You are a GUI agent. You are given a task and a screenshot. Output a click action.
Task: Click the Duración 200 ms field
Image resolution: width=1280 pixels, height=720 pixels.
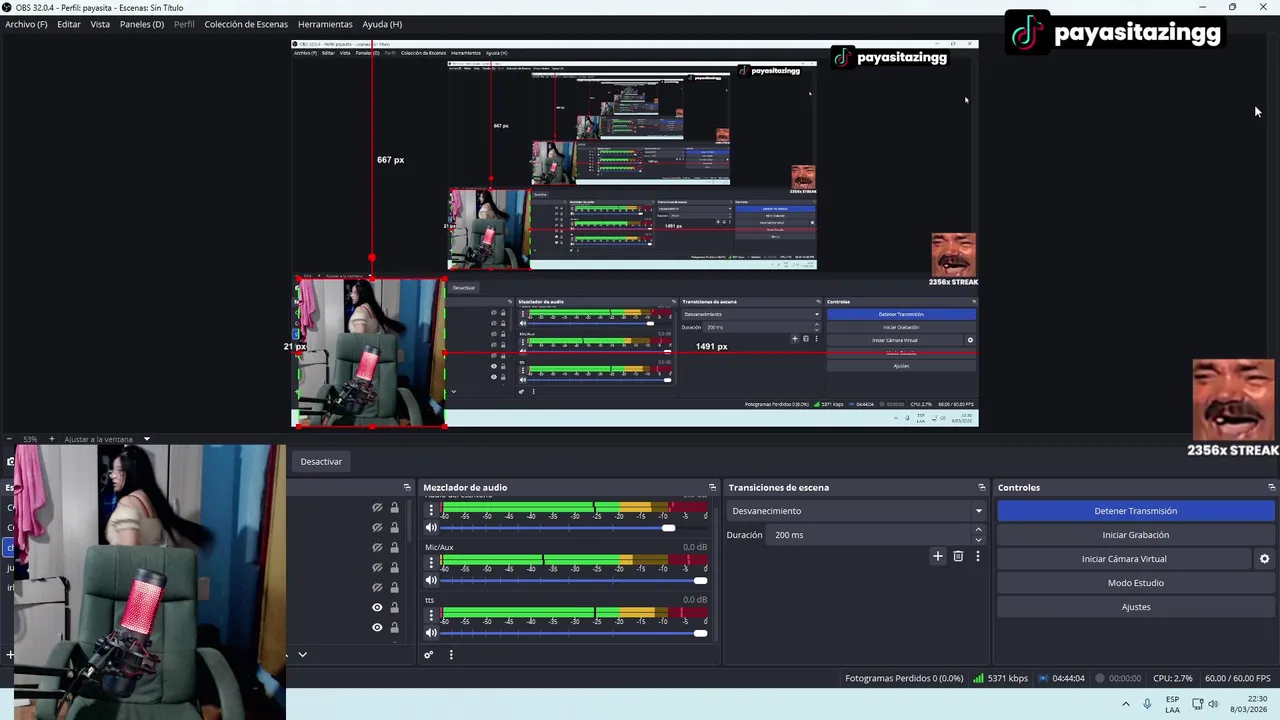coord(870,535)
